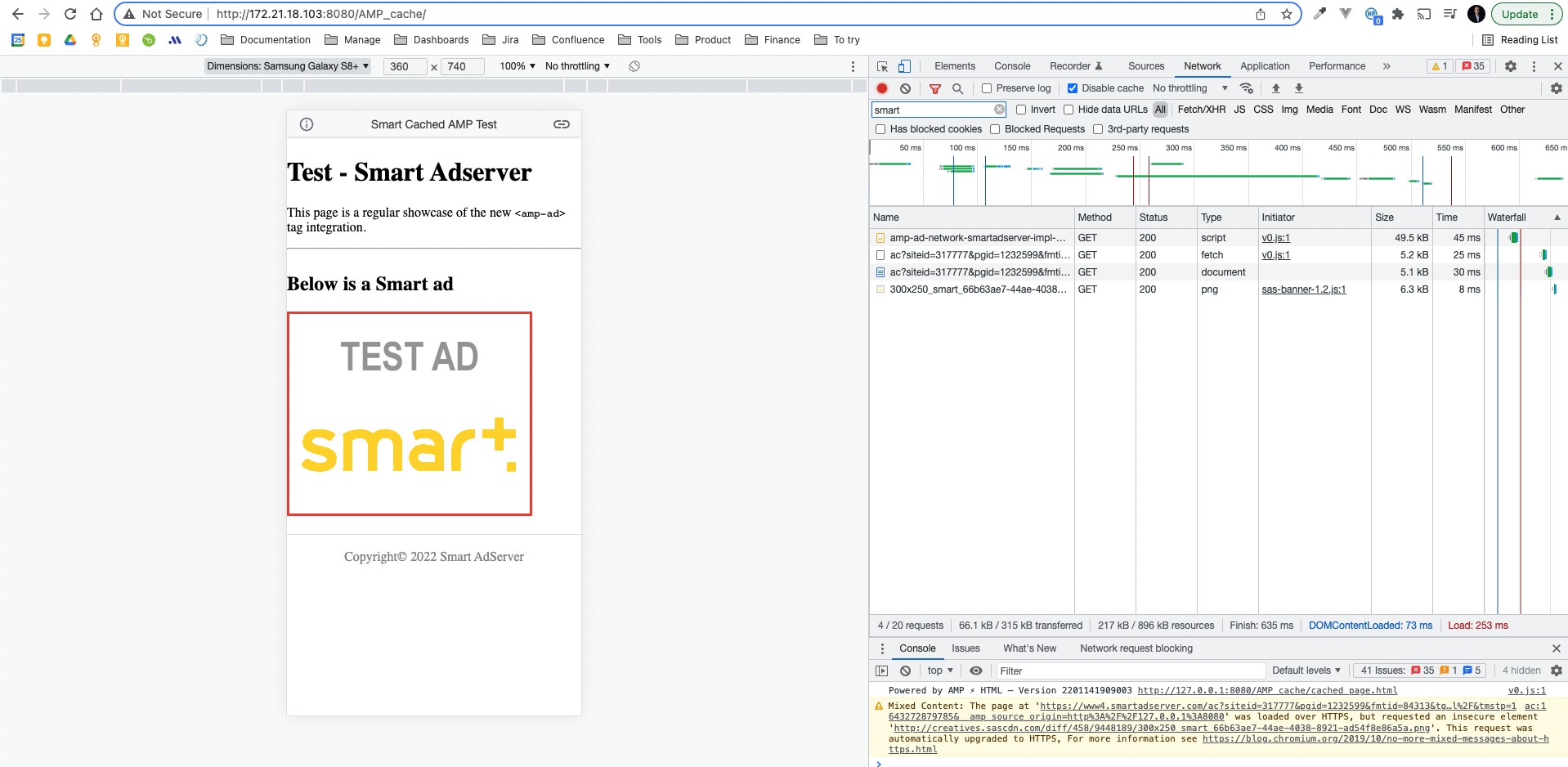Open the Documentation bookmark folder
This screenshot has height=767, width=1568.
tap(266, 40)
